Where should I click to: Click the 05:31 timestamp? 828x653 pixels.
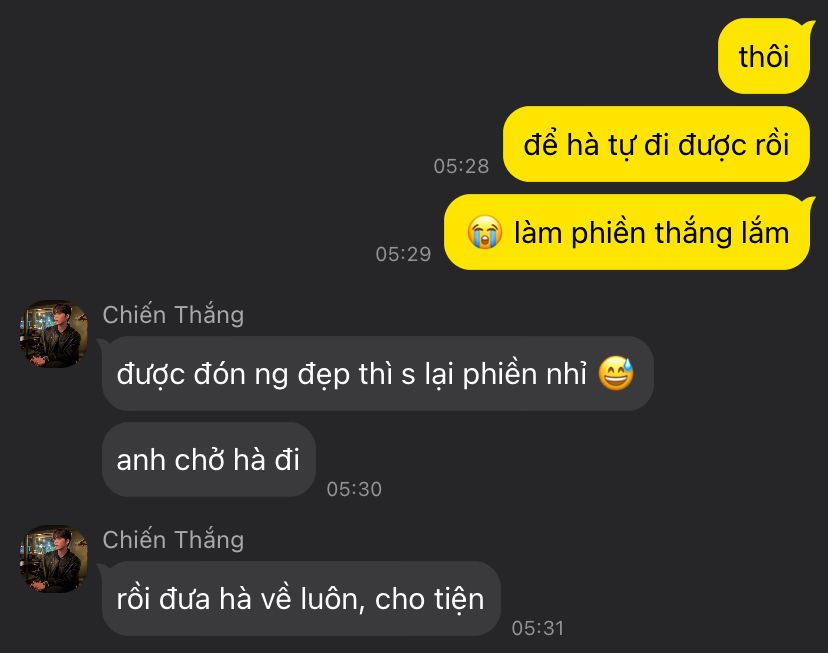click(538, 628)
